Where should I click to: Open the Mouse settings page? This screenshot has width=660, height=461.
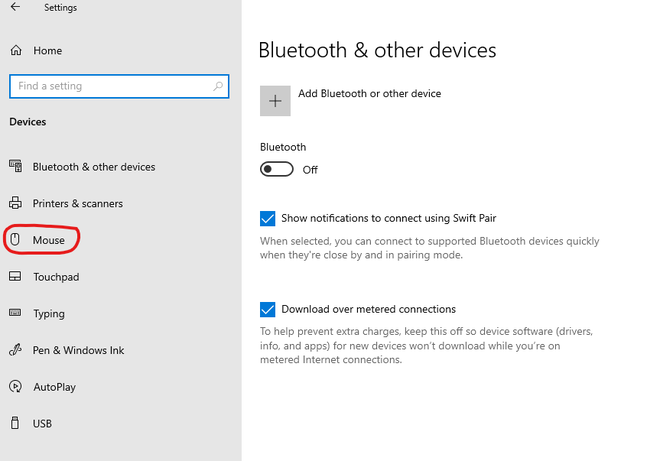coord(48,240)
